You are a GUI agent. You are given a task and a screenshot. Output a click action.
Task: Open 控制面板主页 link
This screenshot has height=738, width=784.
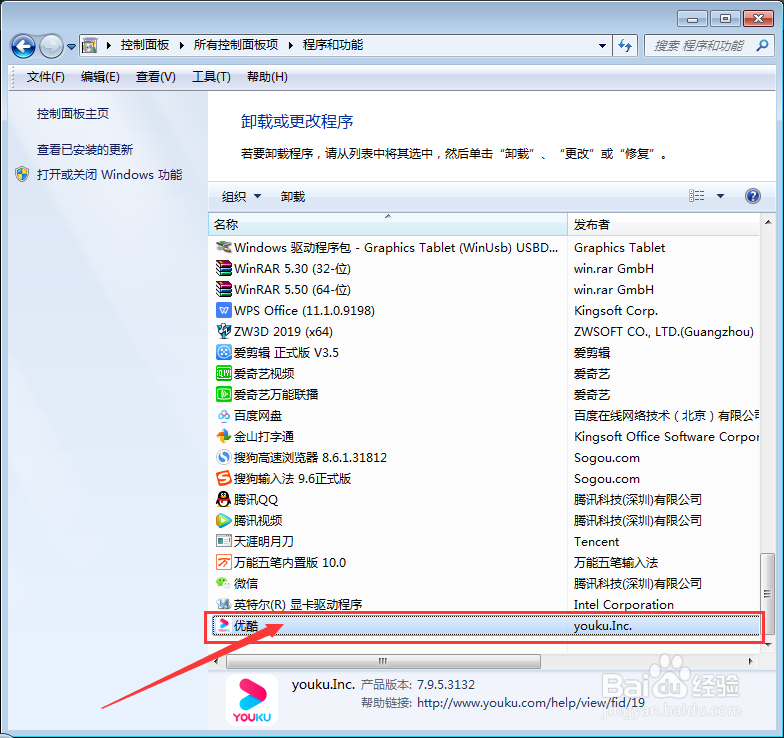[x=72, y=114]
